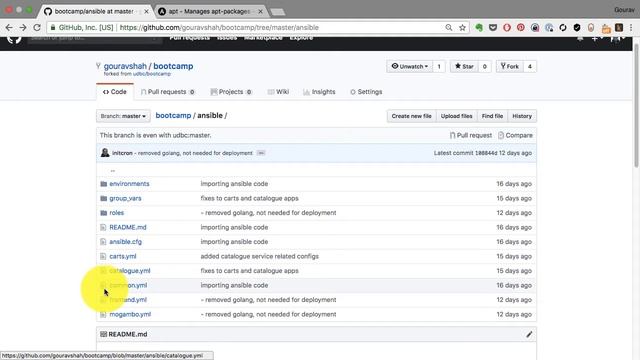Open the README.md file link

pyautogui.click(x=128, y=227)
